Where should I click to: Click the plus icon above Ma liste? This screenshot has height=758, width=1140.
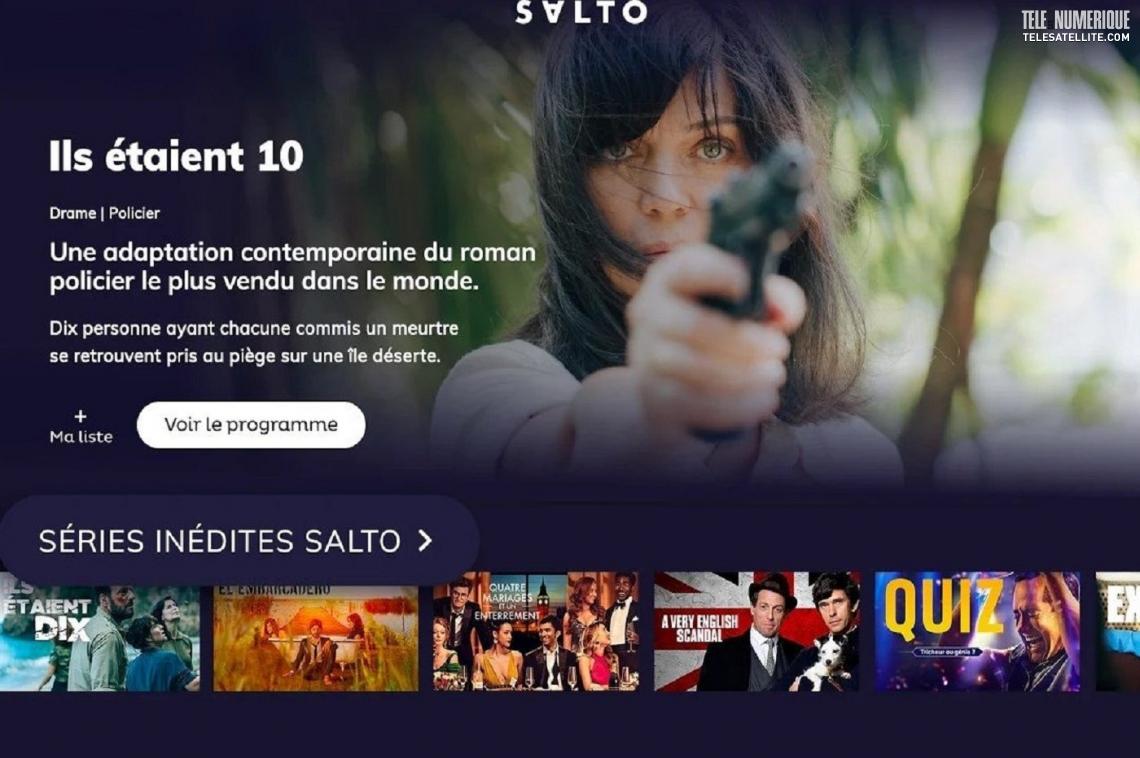tap(81, 416)
